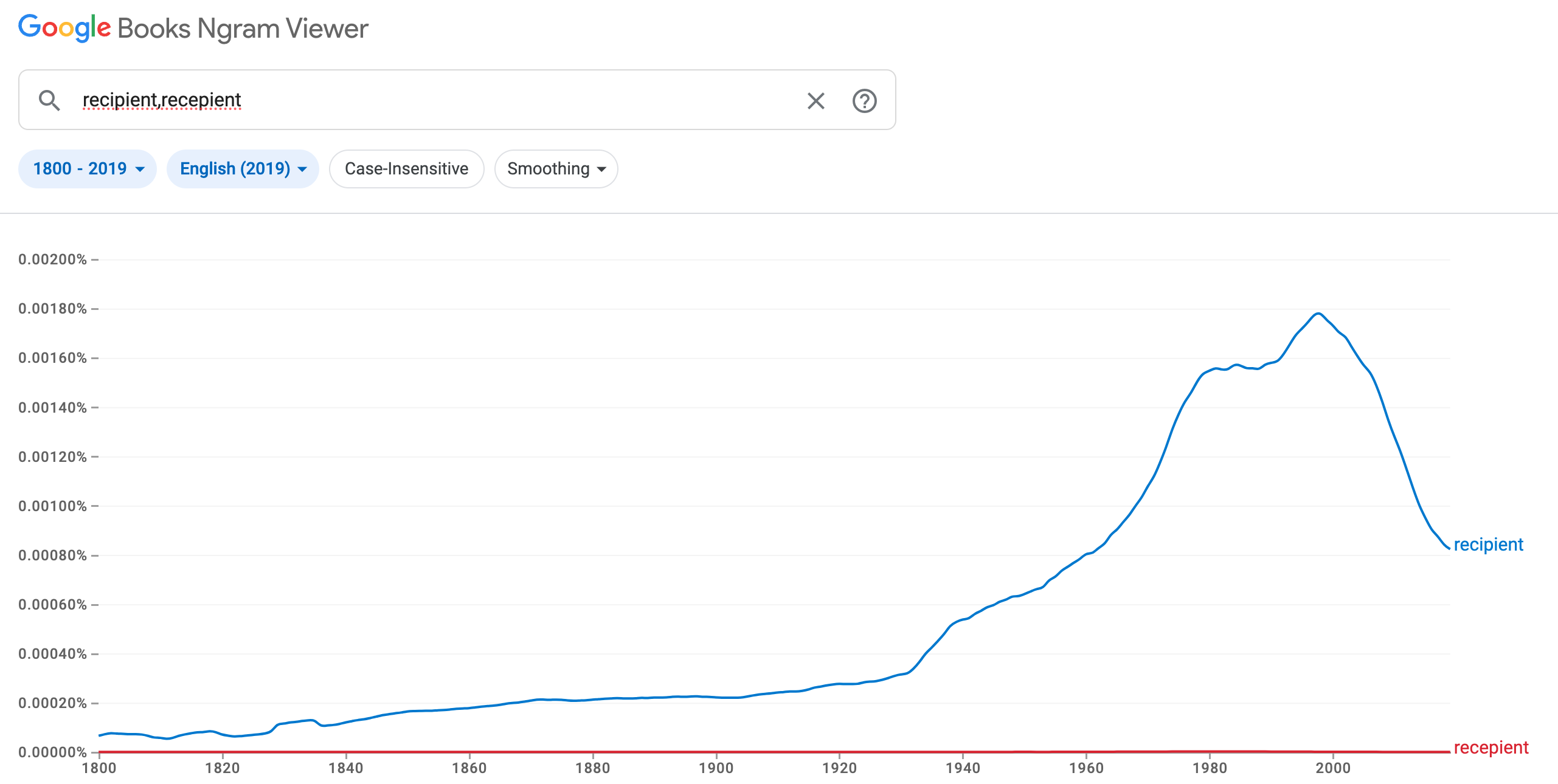Click the arrow beside English (2019)
1558x784 pixels.
tap(302, 169)
